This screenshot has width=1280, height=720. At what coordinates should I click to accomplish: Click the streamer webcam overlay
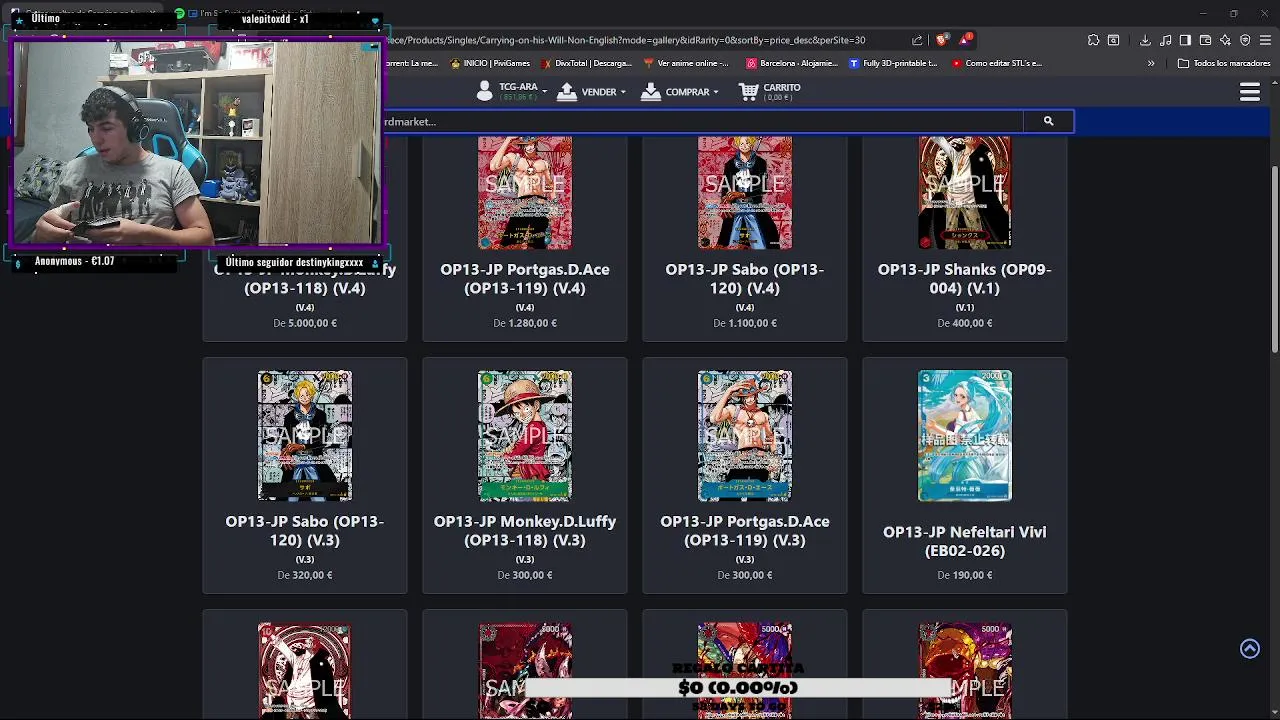point(197,142)
